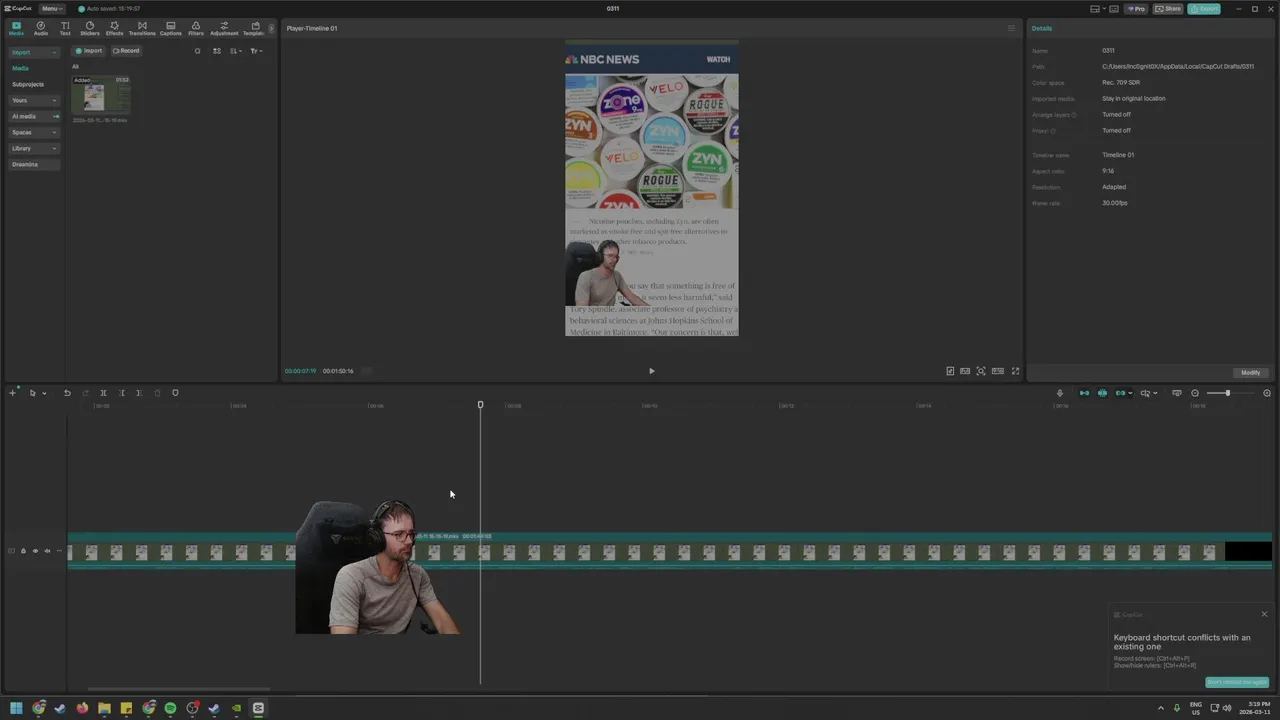The image size is (1280, 720).
Task: Expand the Import section in sidebar
Action: (x=34, y=52)
